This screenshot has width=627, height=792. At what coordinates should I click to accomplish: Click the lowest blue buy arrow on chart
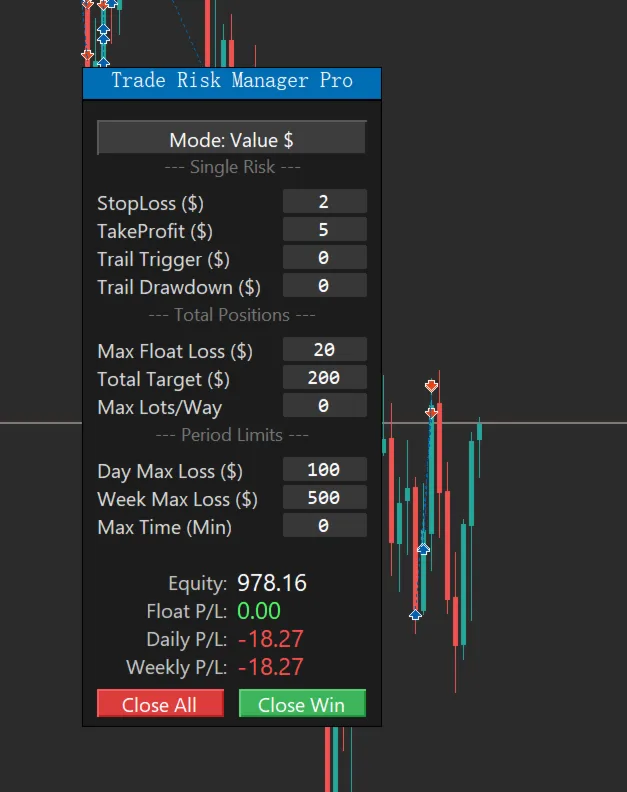tap(415, 614)
